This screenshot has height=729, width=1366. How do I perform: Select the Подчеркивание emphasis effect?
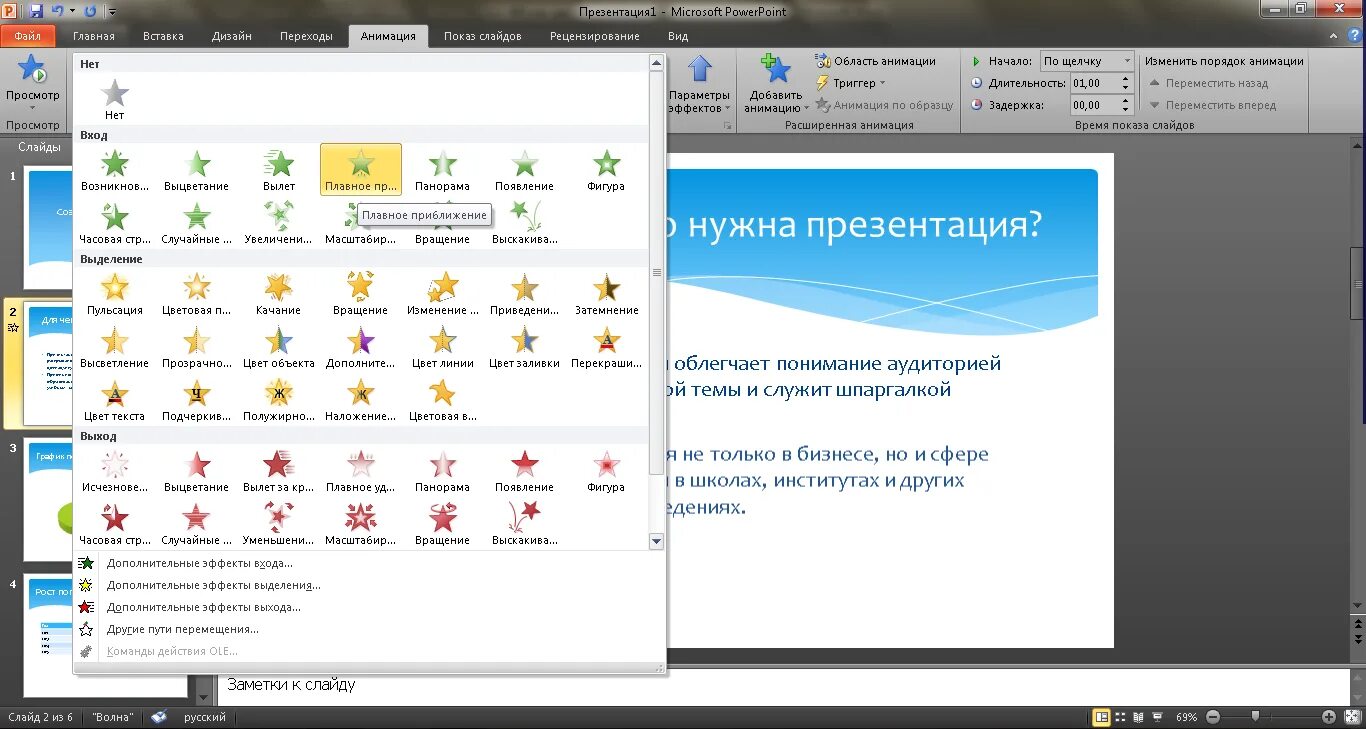pos(197,400)
